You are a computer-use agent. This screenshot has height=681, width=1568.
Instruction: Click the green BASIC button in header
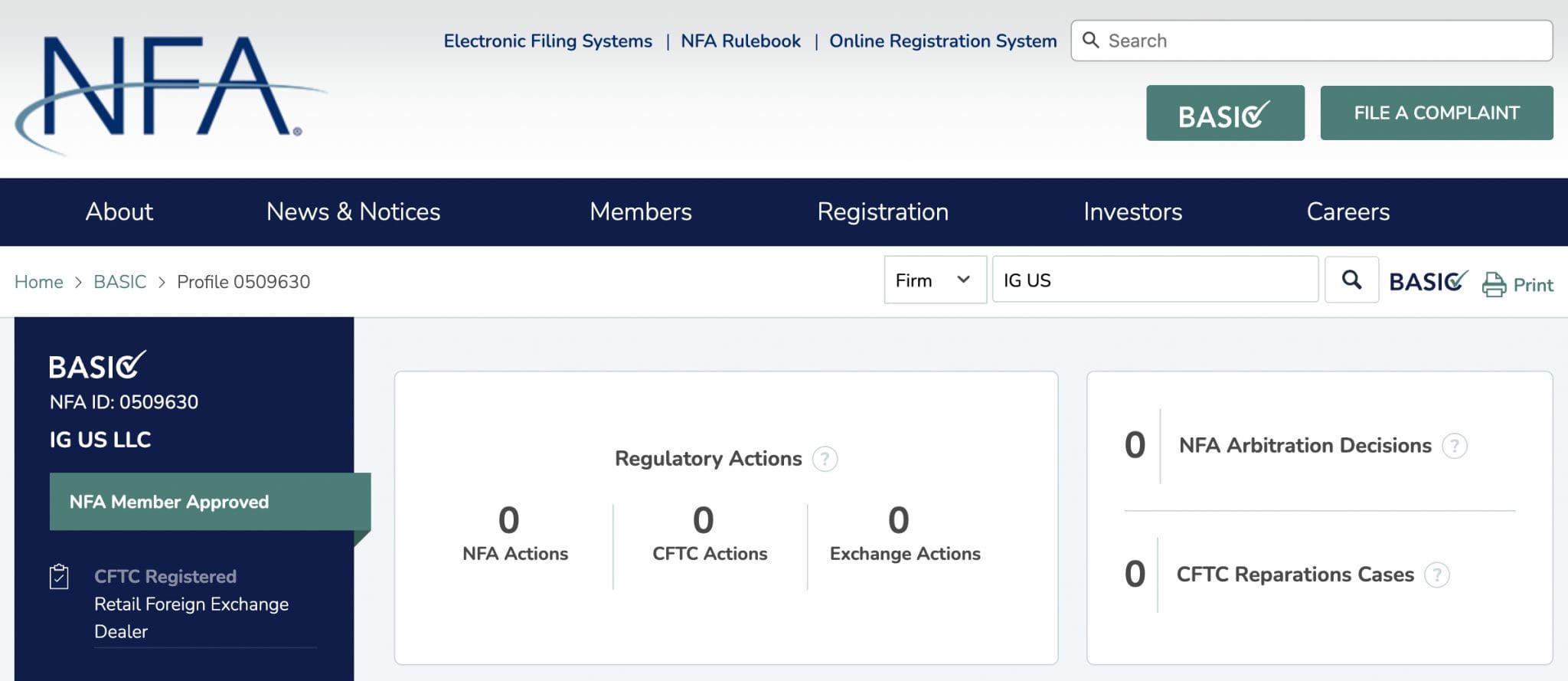1225,113
